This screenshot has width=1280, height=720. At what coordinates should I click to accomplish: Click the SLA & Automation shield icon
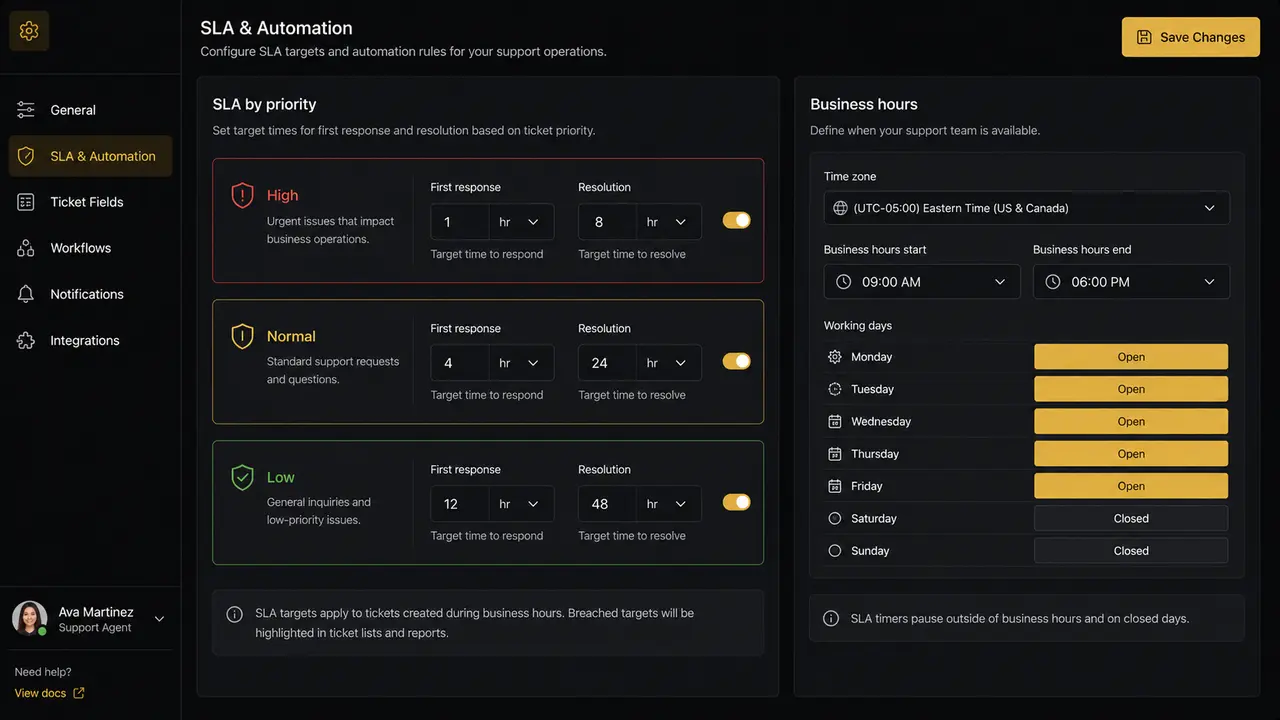[x=26, y=156]
